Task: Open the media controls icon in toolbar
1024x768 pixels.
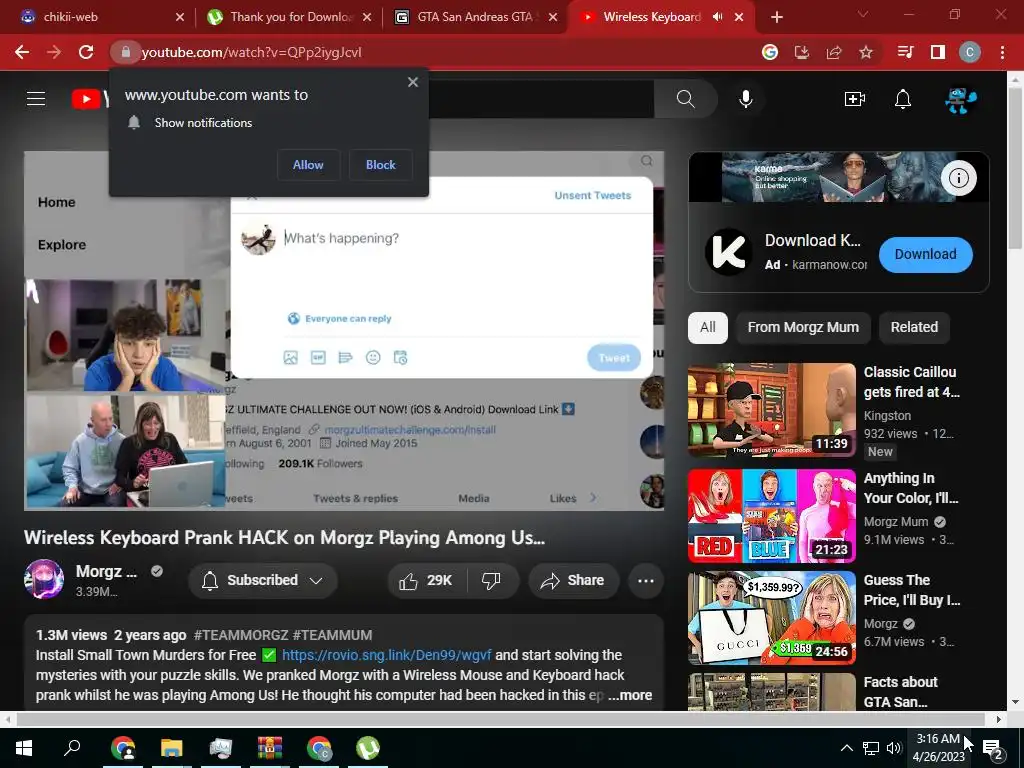Action: click(x=905, y=52)
